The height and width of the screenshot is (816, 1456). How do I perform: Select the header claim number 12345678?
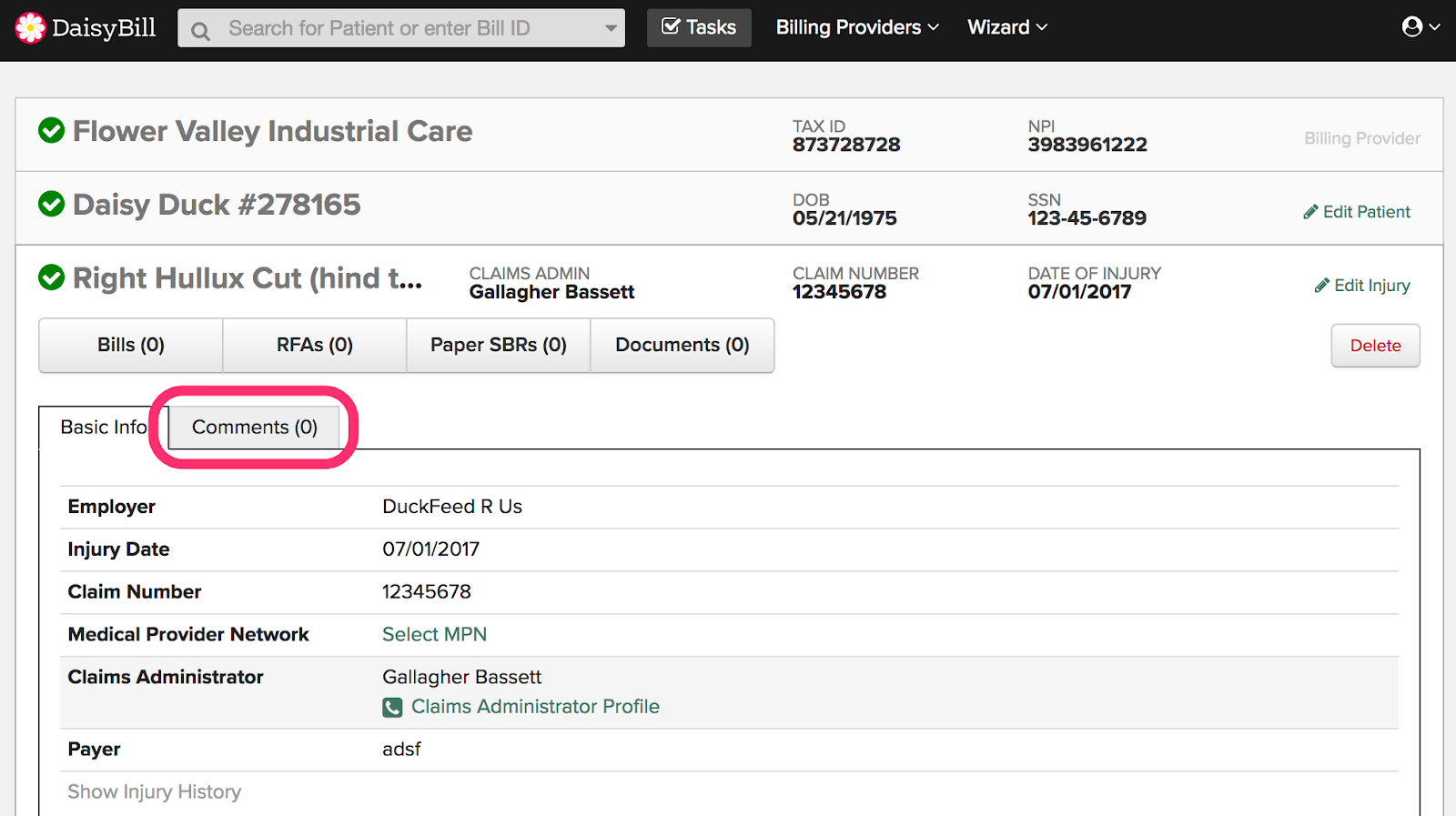839,292
